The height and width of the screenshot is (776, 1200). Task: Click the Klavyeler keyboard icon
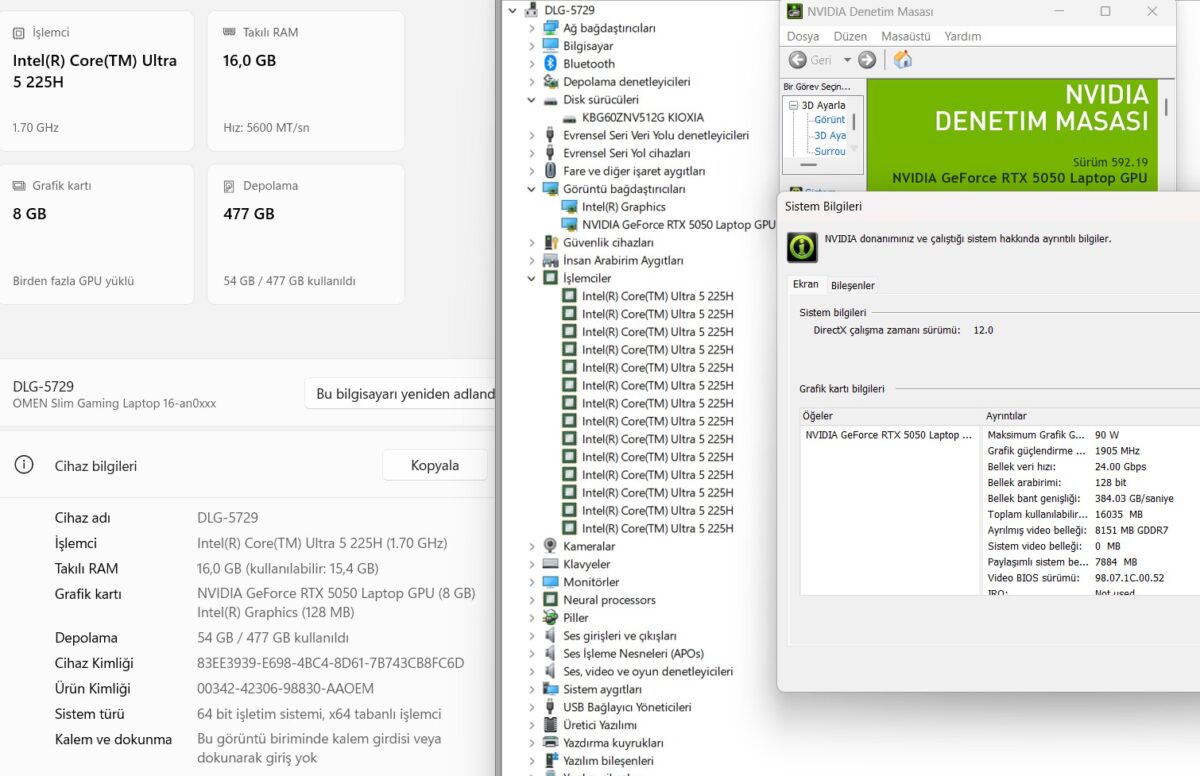(550, 564)
